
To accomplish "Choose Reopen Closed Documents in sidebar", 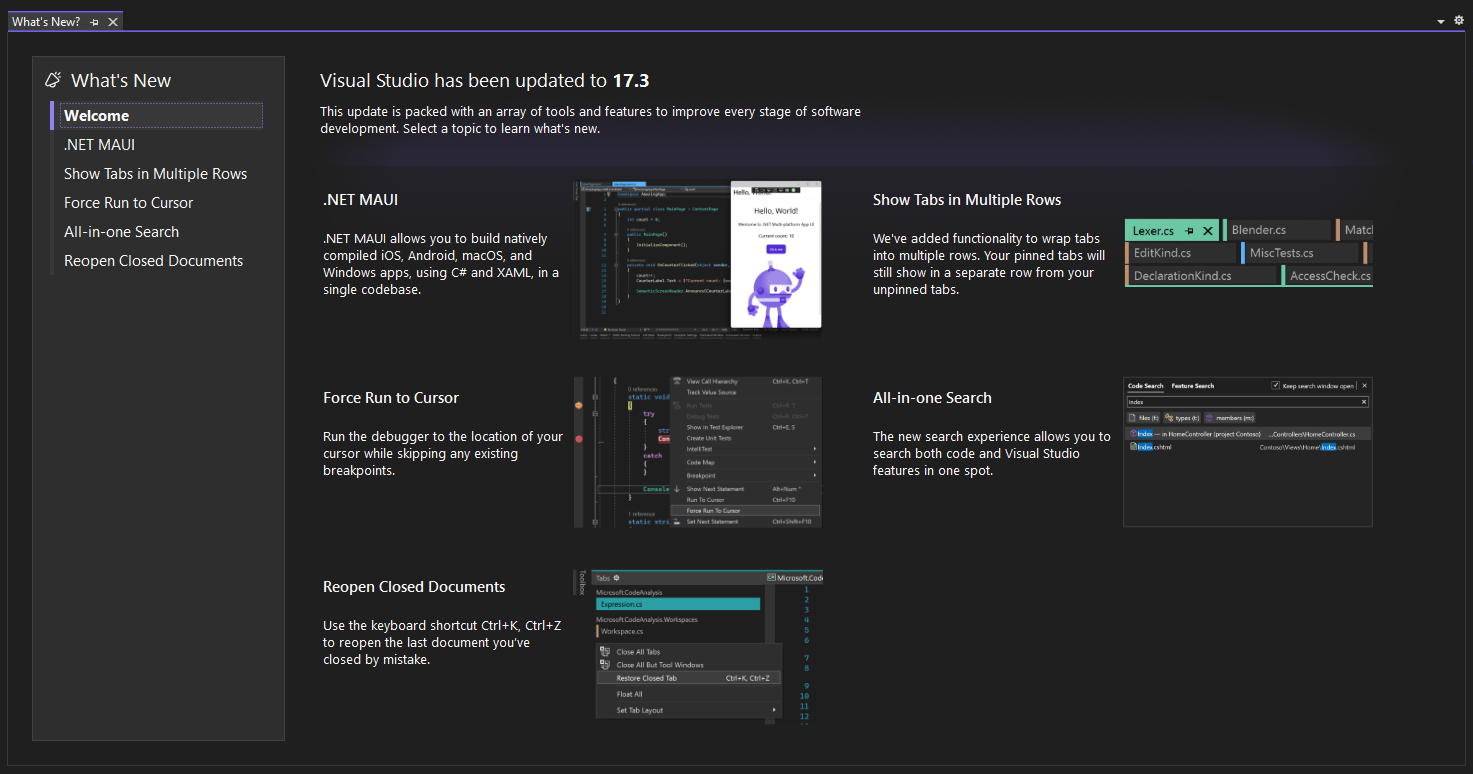I will 153,261.
